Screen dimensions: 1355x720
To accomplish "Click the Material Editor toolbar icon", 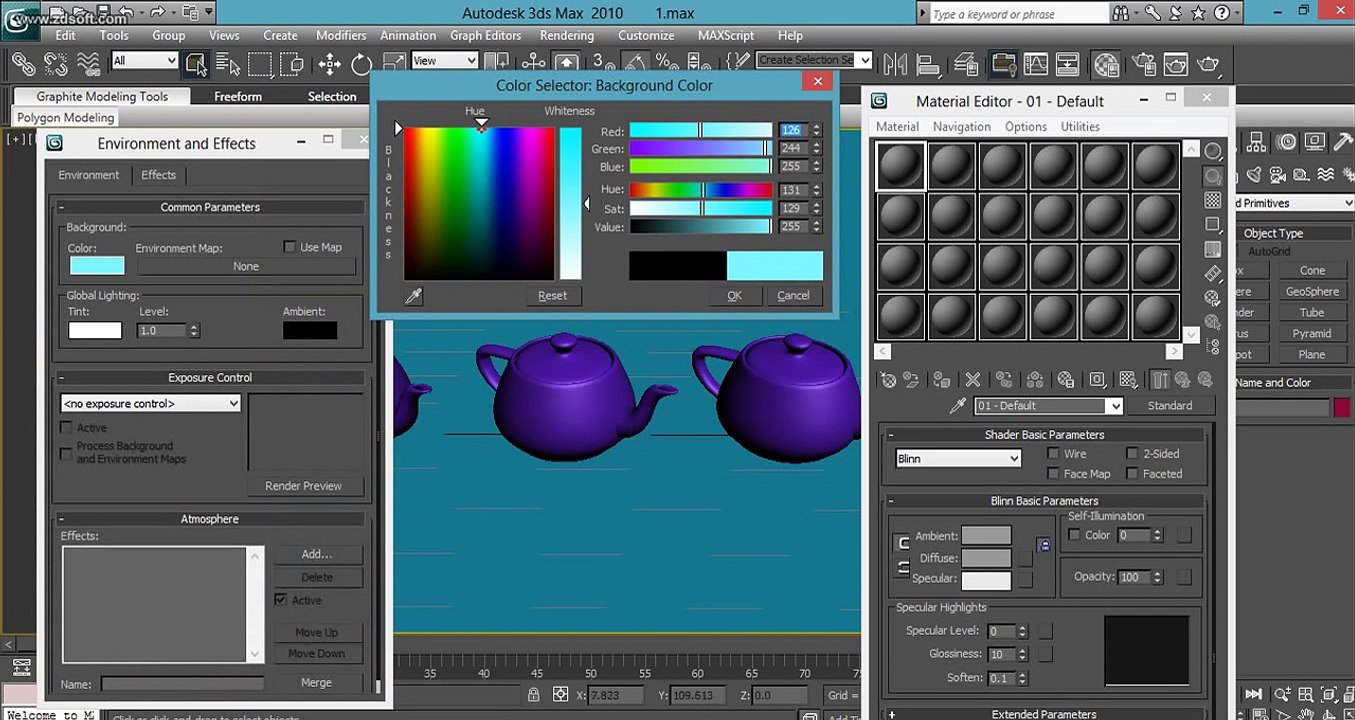I will [1106, 64].
